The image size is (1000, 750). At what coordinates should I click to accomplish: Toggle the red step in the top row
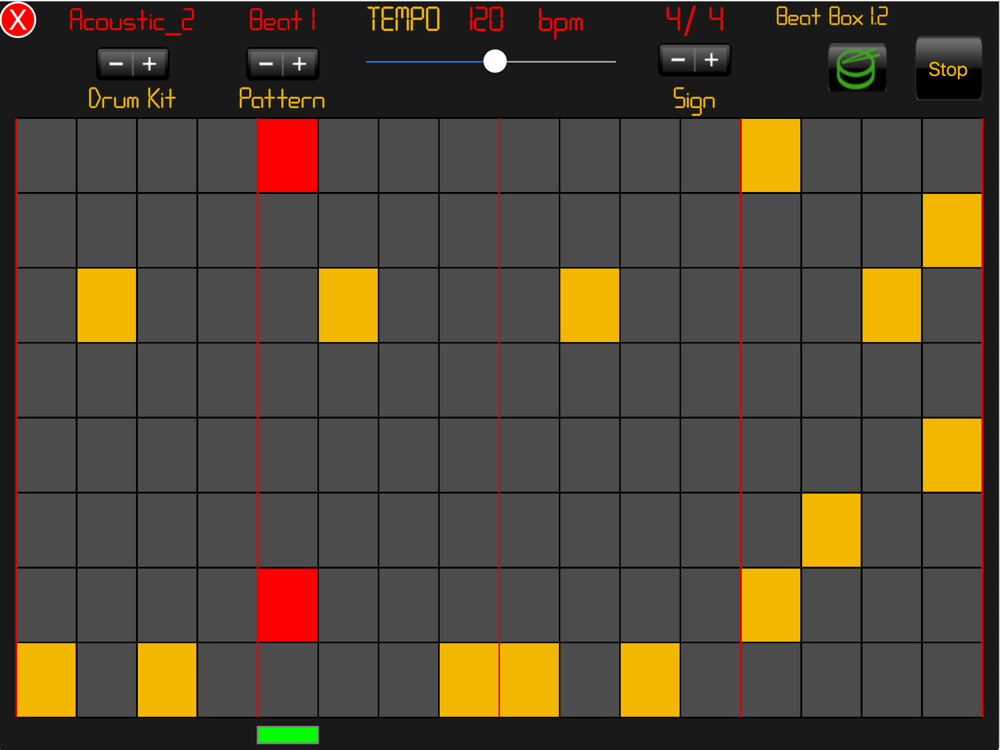(x=288, y=155)
